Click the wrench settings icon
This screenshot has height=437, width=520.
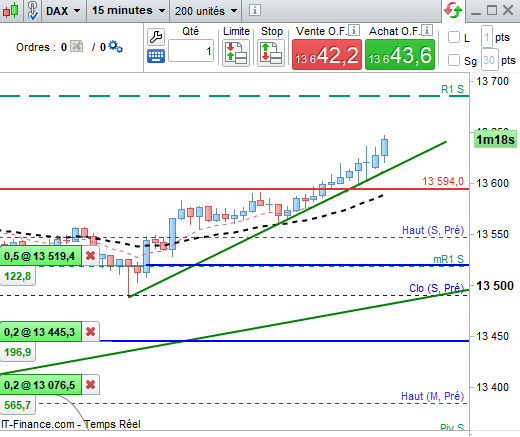(156, 37)
